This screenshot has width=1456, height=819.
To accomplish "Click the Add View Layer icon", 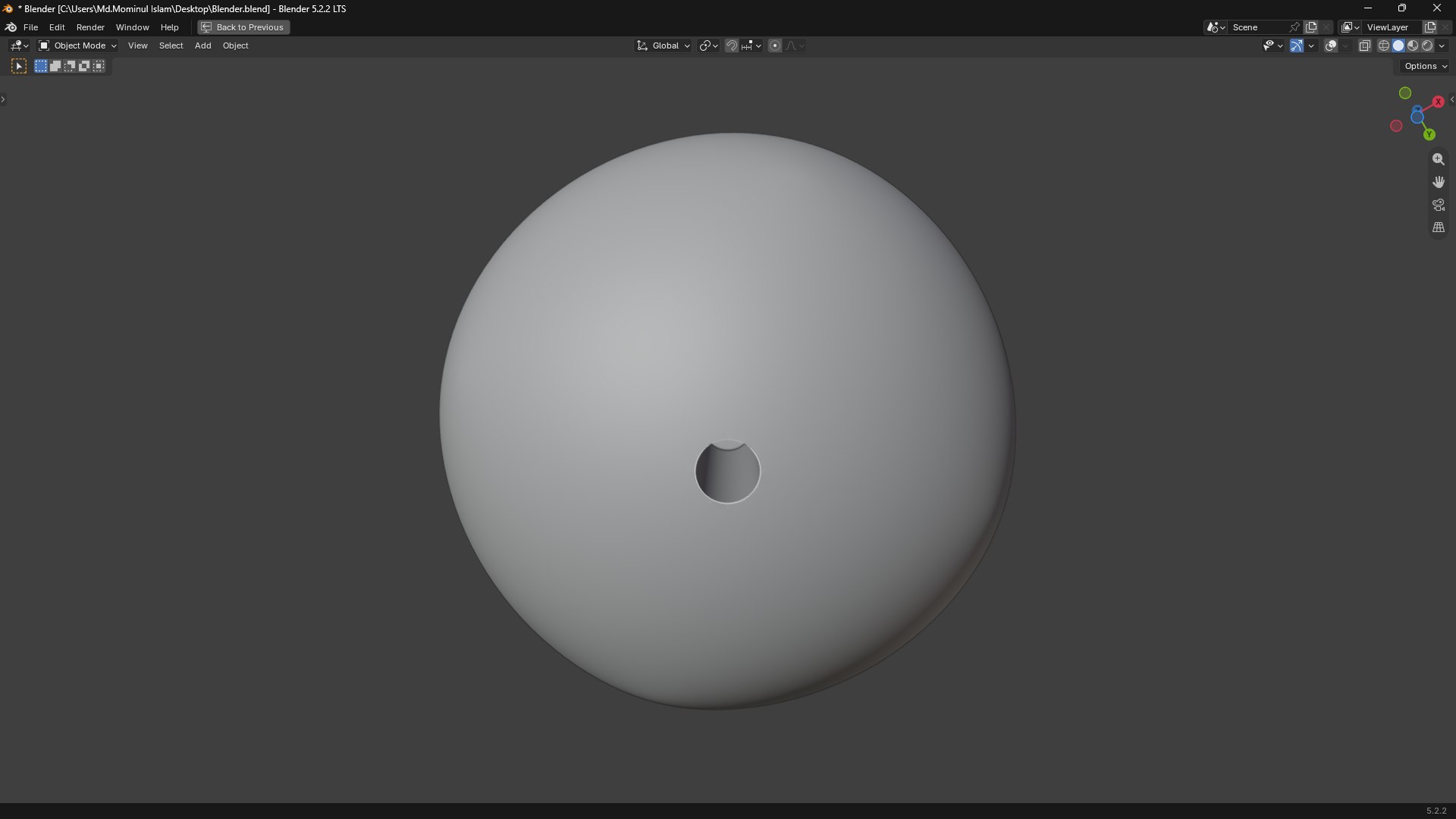I will 1430,27.
